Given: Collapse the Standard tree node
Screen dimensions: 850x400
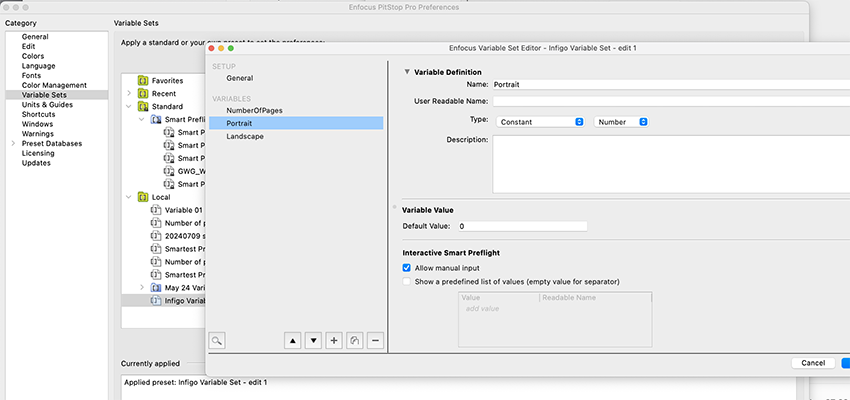Looking at the screenshot, I should [x=129, y=106].
